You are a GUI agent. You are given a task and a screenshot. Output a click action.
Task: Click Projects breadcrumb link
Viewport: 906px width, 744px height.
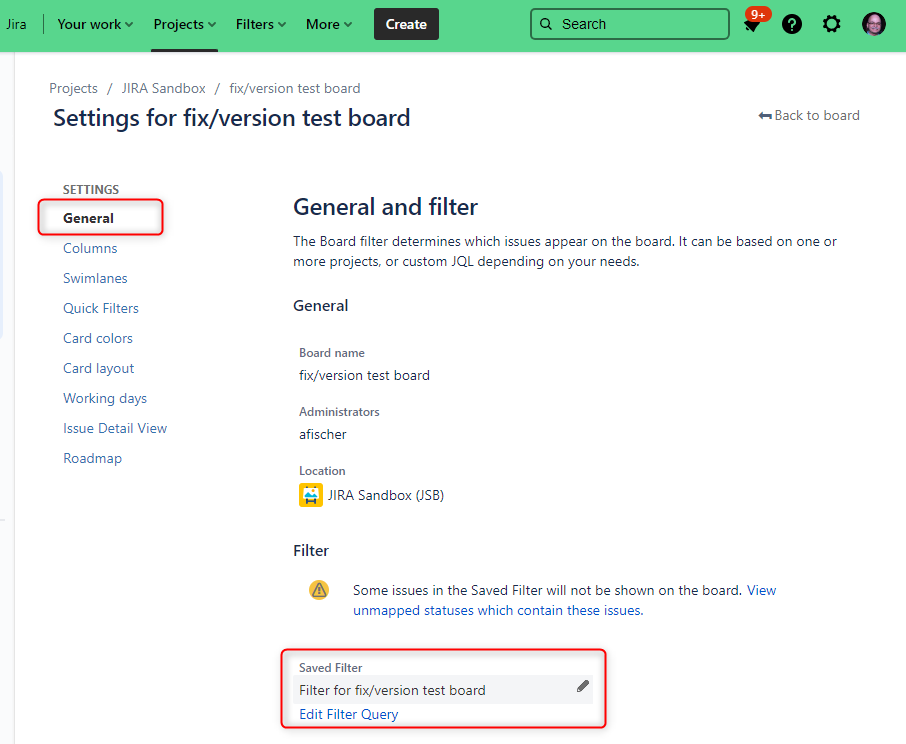(x=73, y=88)
